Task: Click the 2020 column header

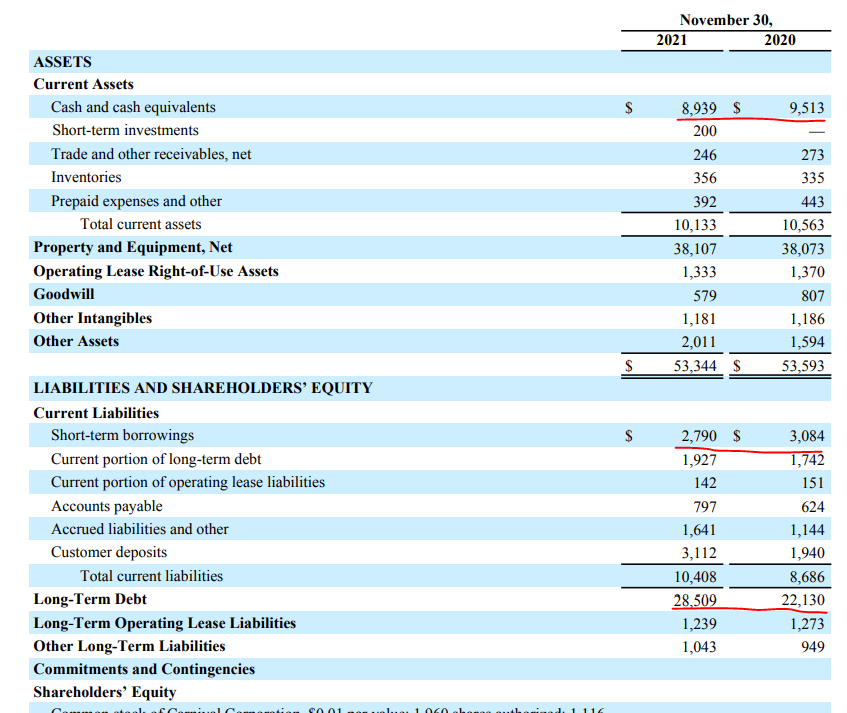Action: (x=779, y=39)
